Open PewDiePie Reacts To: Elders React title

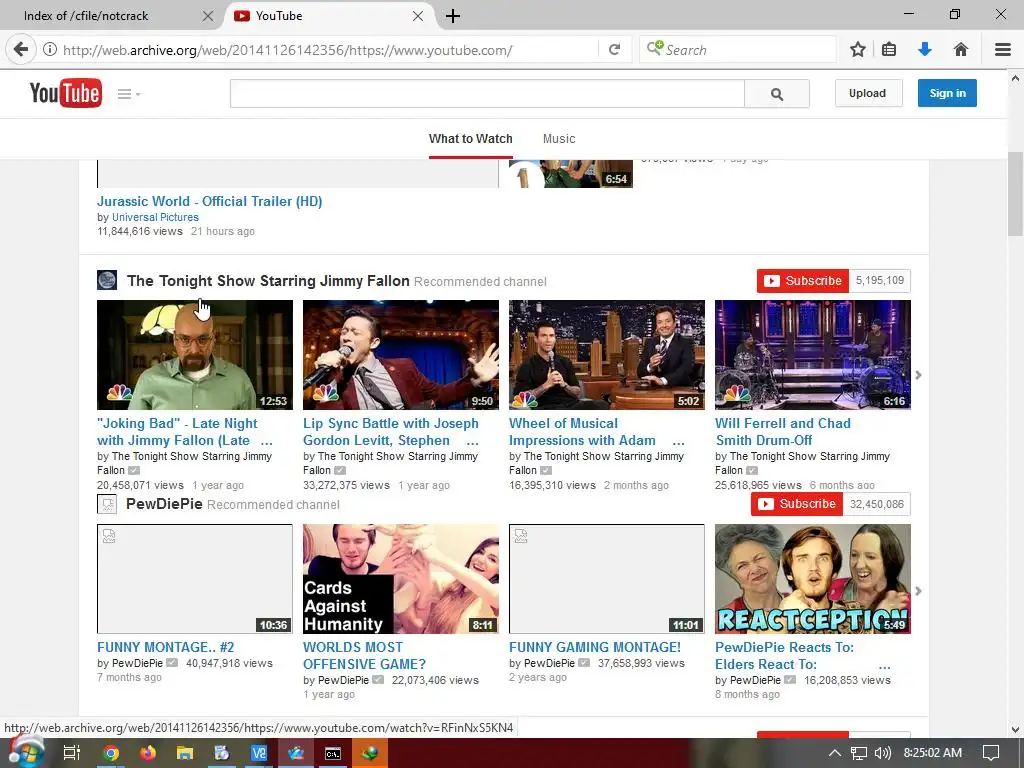coord(802,656)
